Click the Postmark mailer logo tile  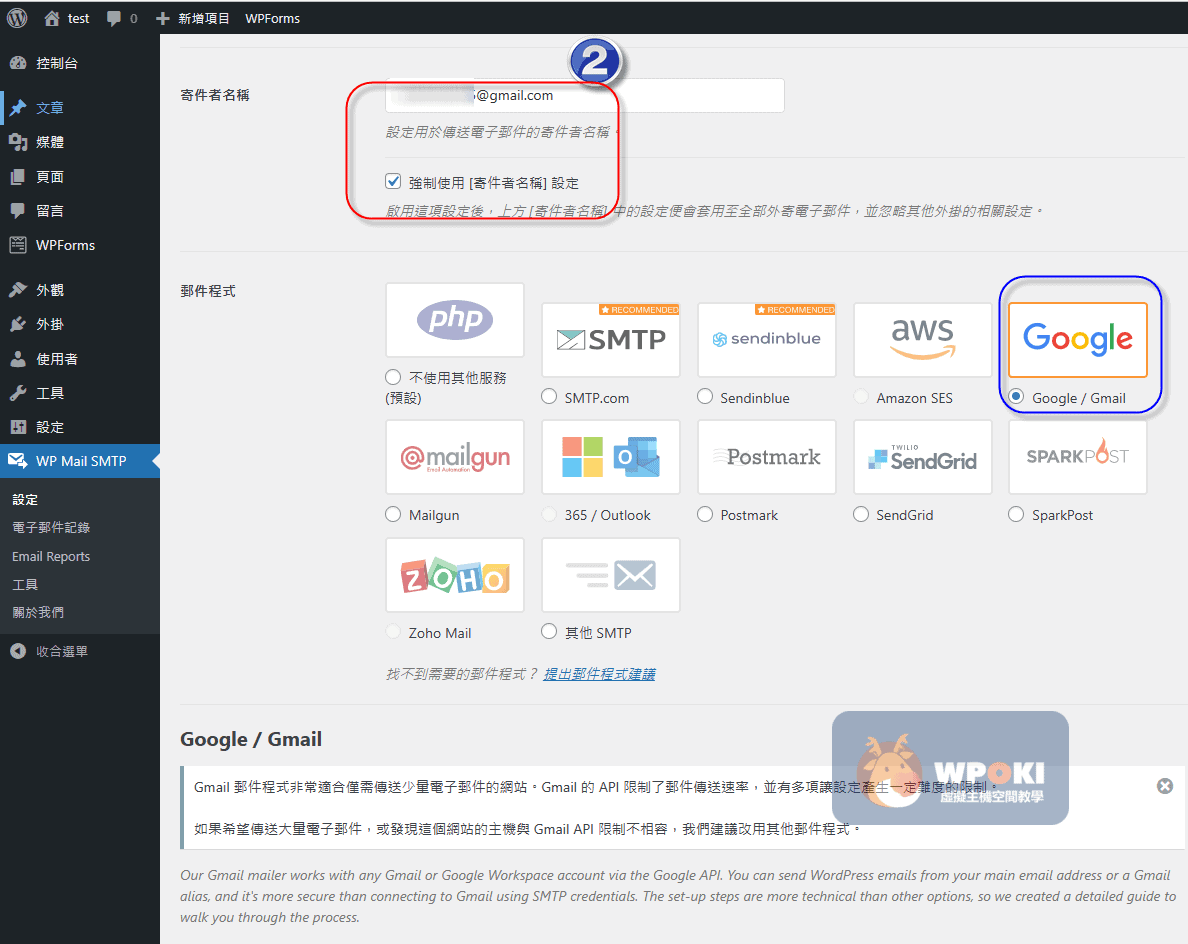(766, 457)
